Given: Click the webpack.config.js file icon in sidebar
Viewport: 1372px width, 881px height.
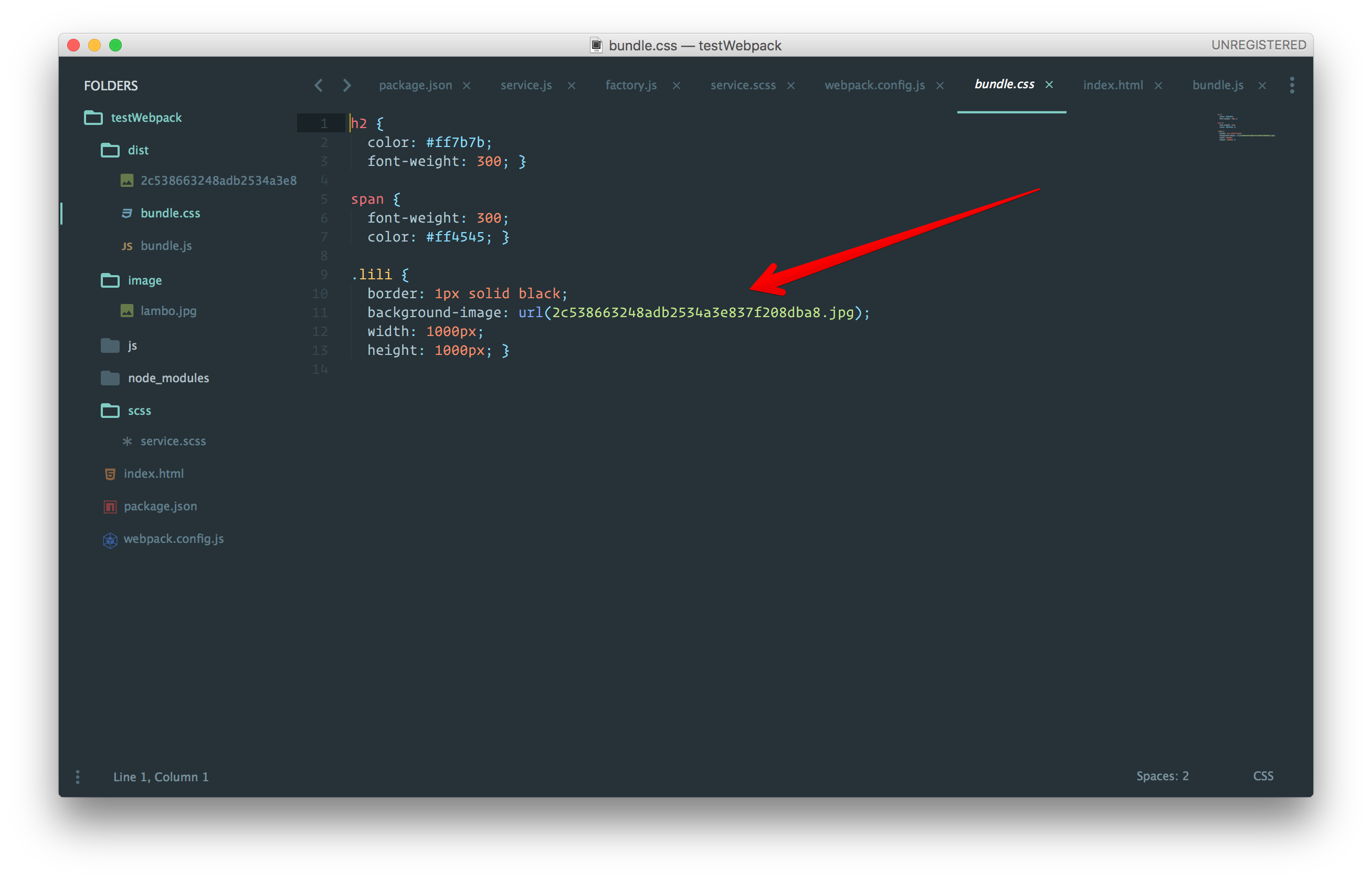Looking at the screenshot, I should point(110,540).
